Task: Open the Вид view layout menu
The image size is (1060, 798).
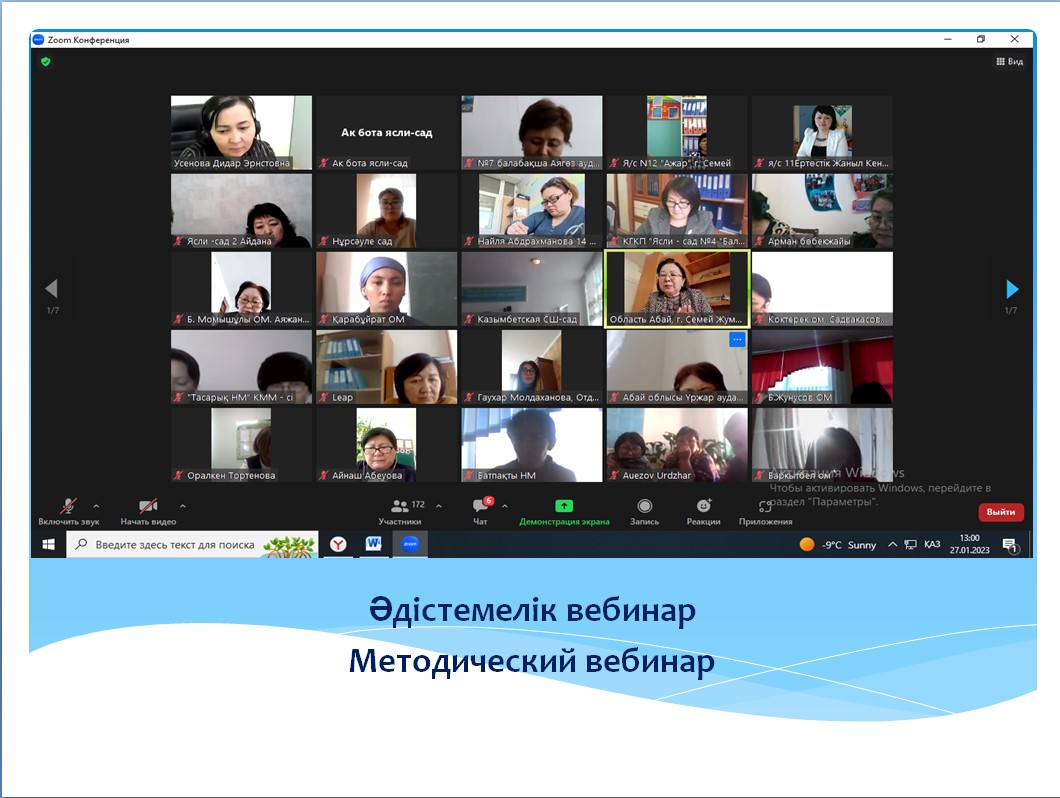Action: click(1009, 62)
